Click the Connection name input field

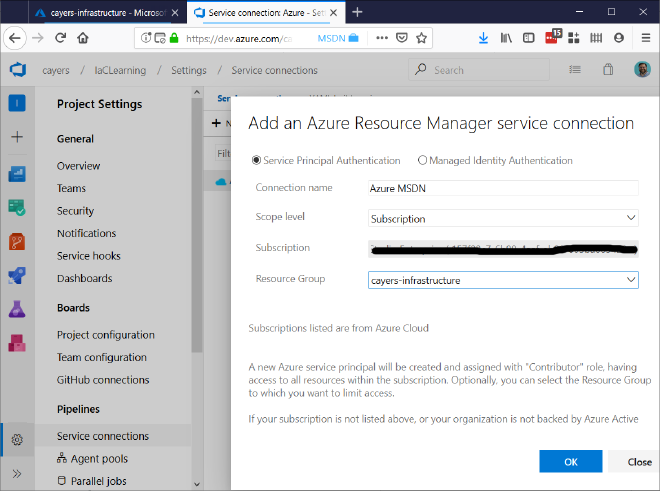(x=503, y=188)
